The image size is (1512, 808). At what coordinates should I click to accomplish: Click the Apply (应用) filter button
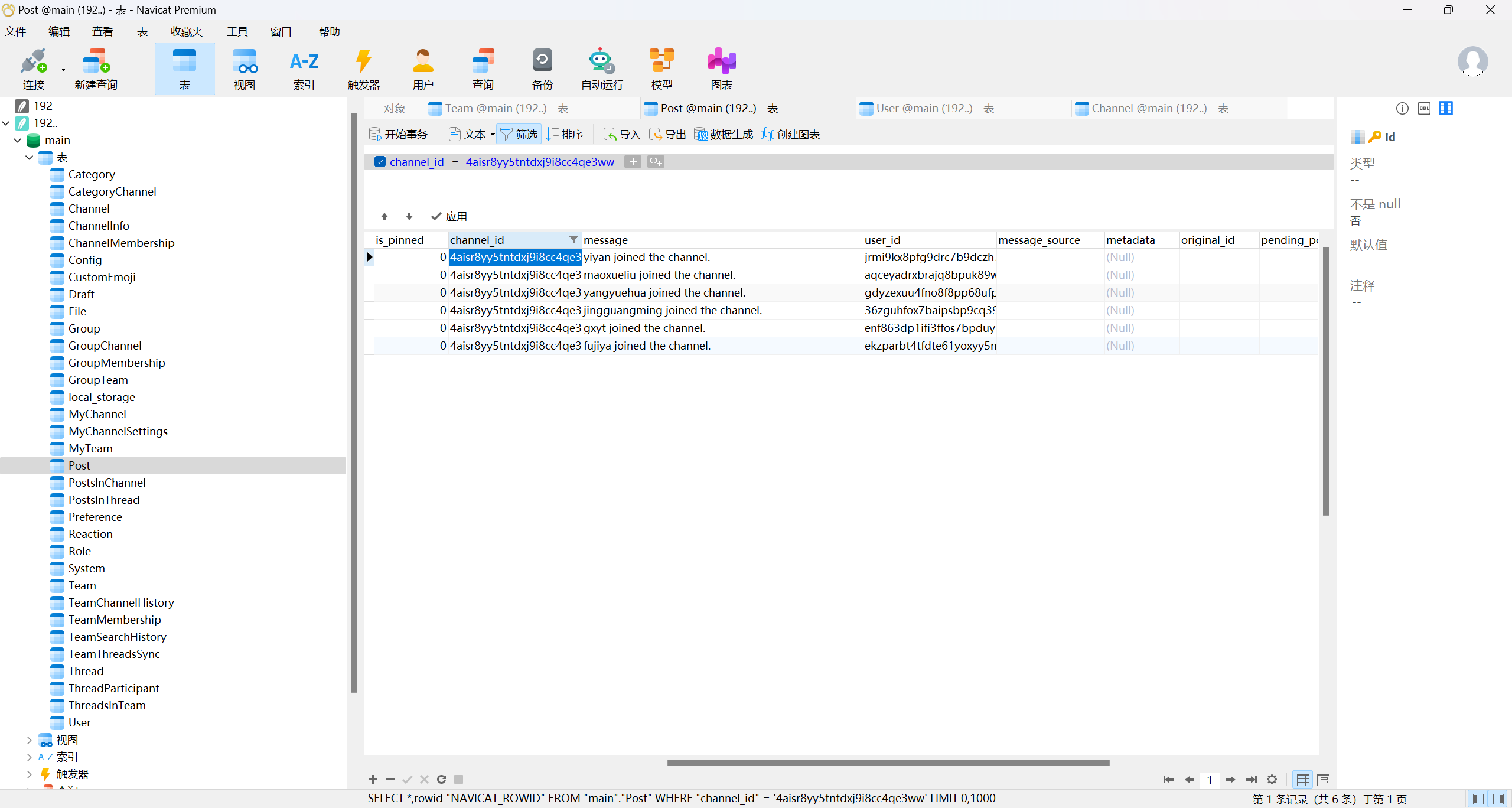coord(449,216)
